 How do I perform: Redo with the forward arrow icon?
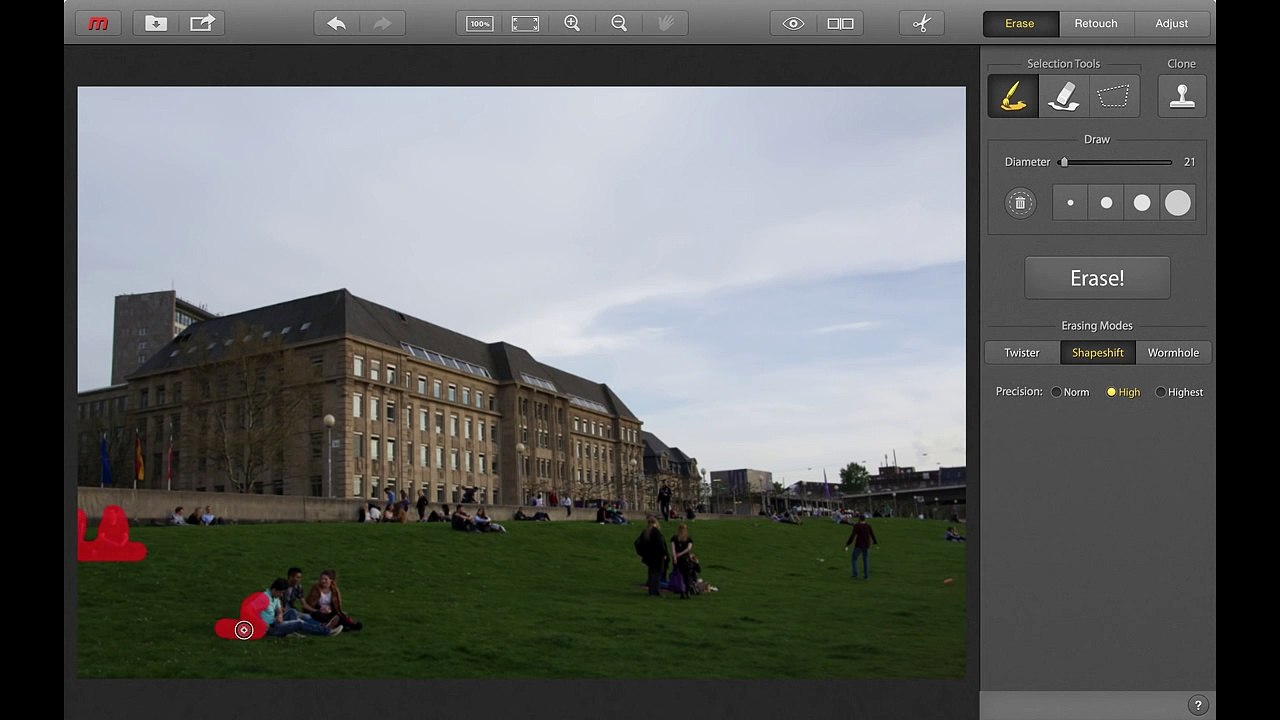(383, 23)
